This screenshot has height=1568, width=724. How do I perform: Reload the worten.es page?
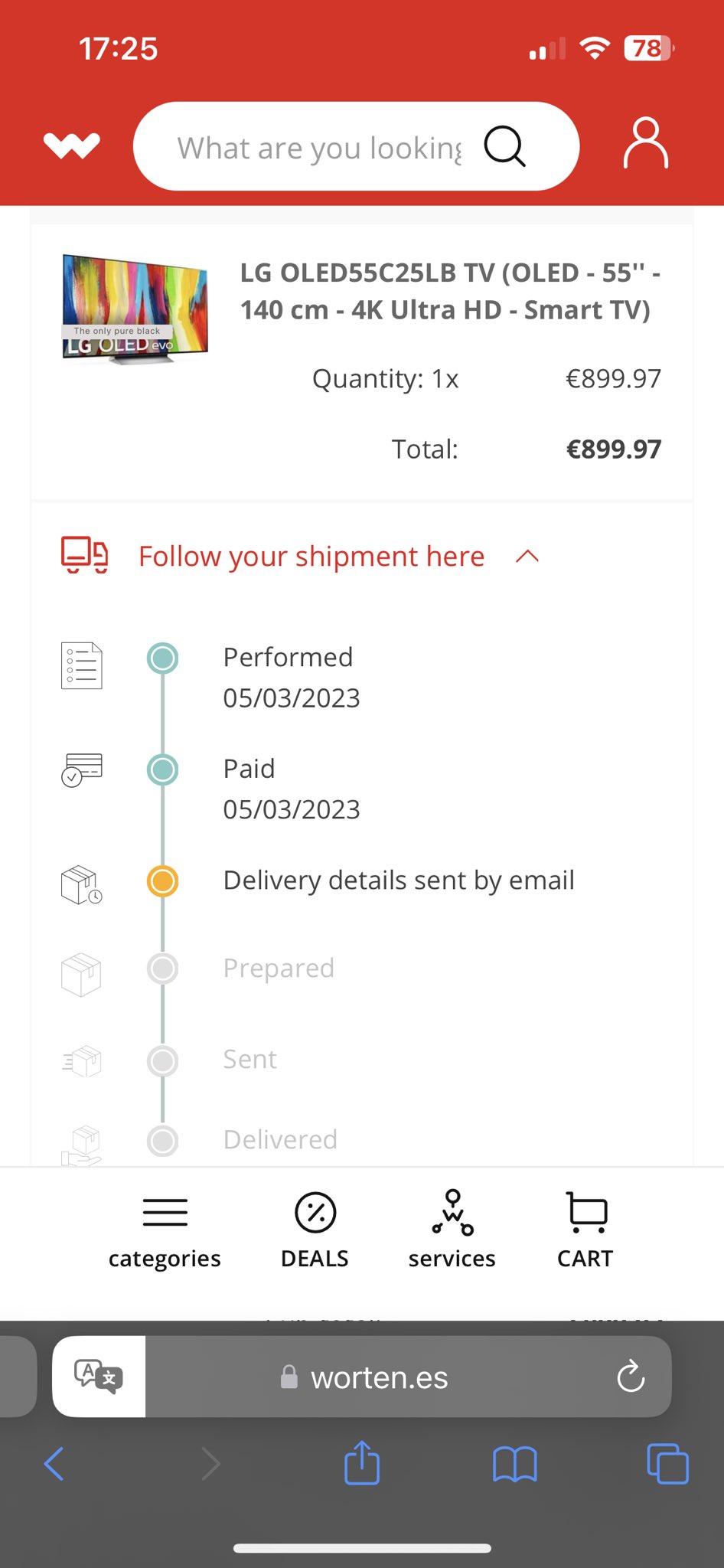pyautogui.click(x=631, y=1377)
